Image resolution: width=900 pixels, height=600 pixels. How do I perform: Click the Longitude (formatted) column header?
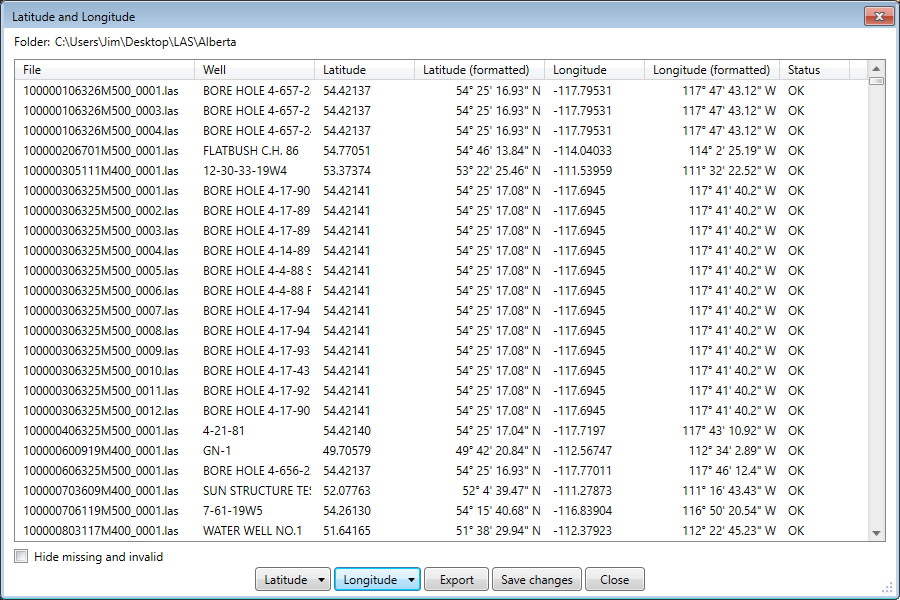[712, 69]
